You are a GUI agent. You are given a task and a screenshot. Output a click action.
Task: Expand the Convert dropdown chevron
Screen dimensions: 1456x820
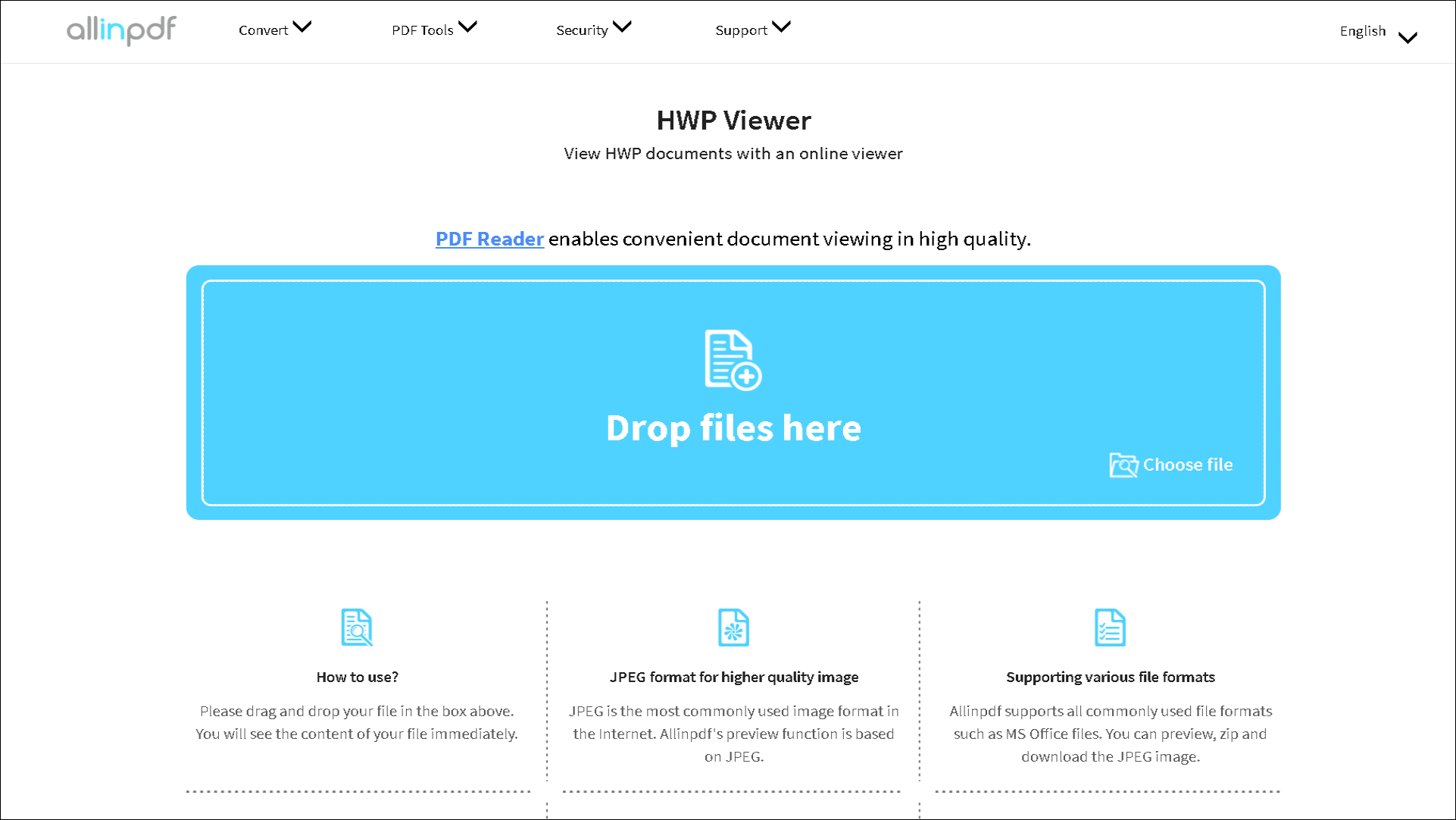pos(302,27)
